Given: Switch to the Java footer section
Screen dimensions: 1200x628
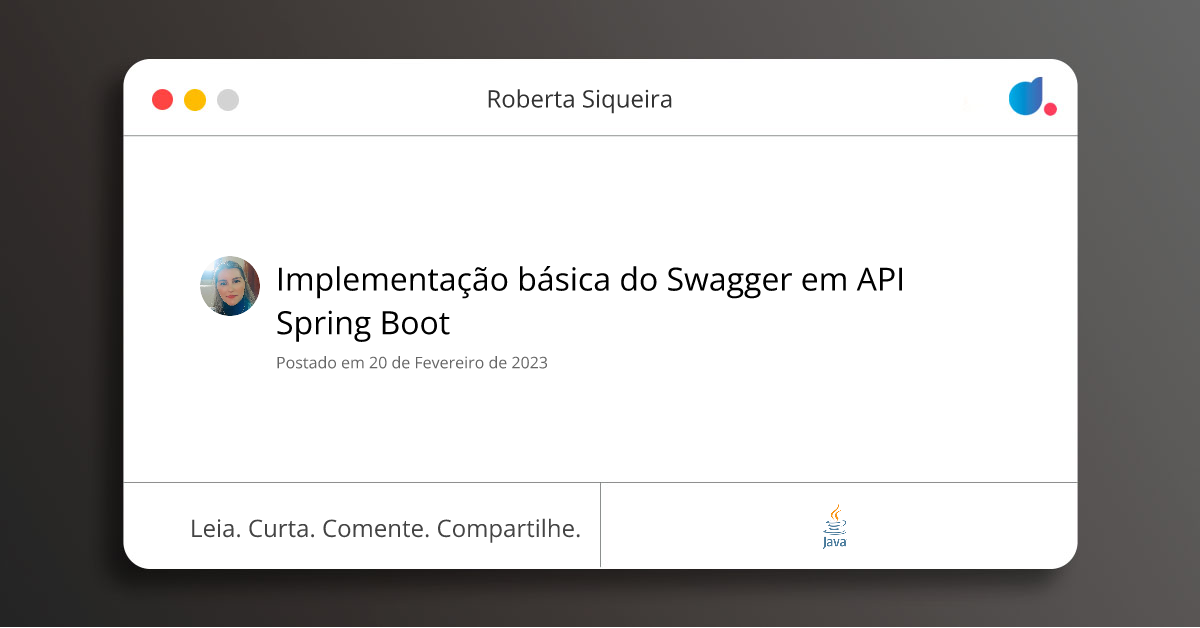Looking at the screenshot, I should coord(840,525).
